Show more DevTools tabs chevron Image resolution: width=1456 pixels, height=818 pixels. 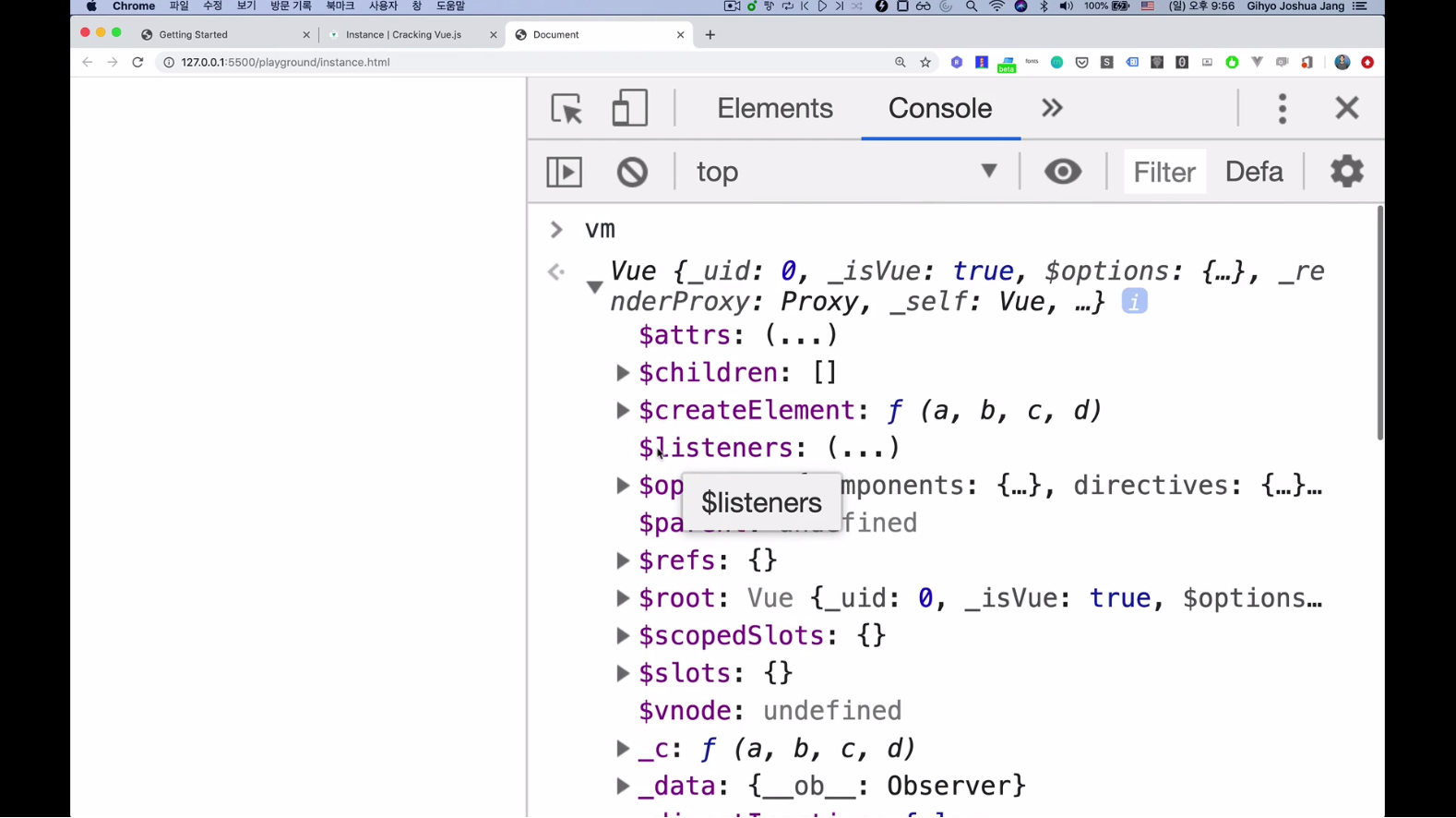click(x=1052, y=109)
